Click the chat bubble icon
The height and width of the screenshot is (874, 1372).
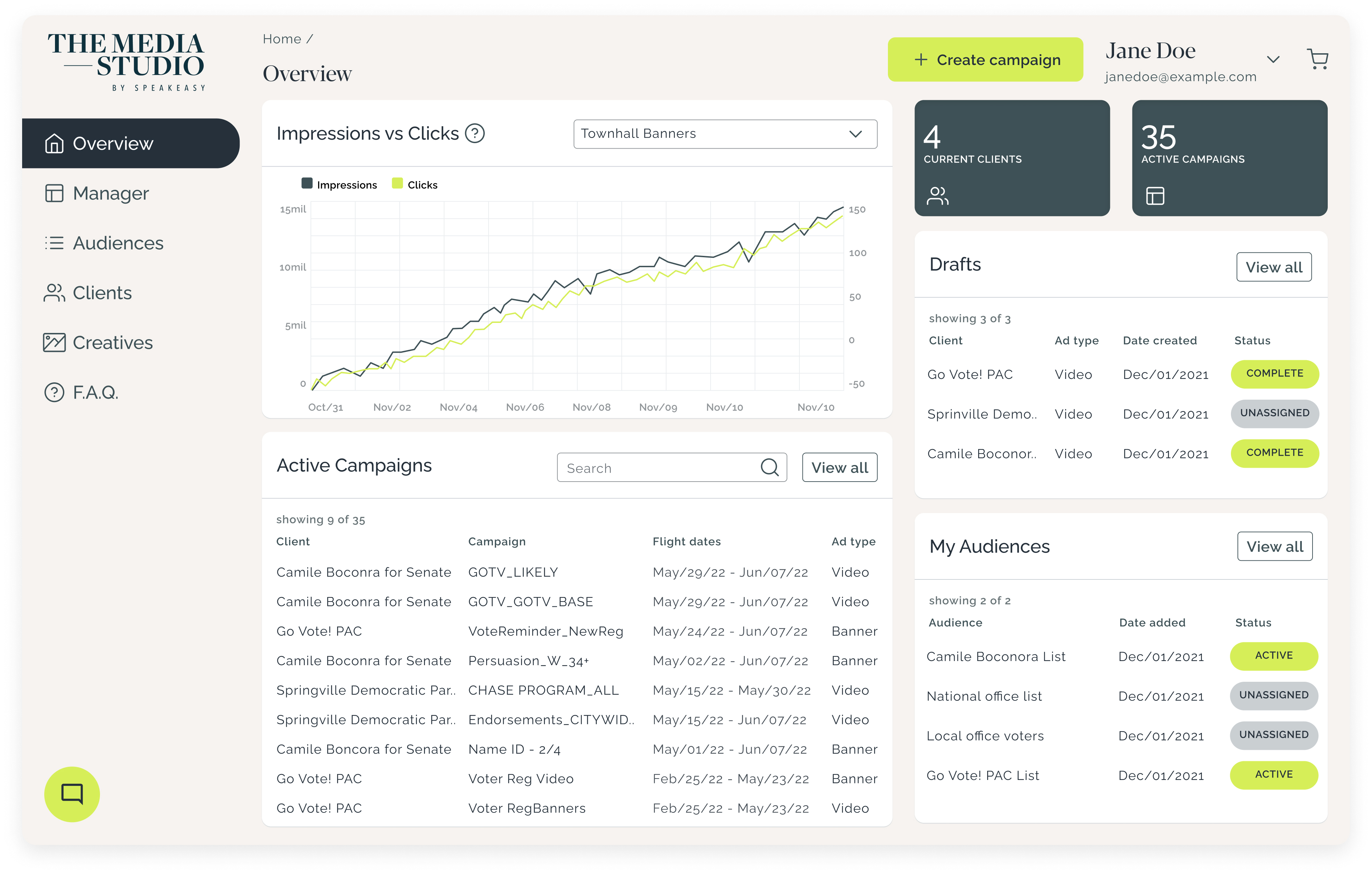tap(72, 793)
